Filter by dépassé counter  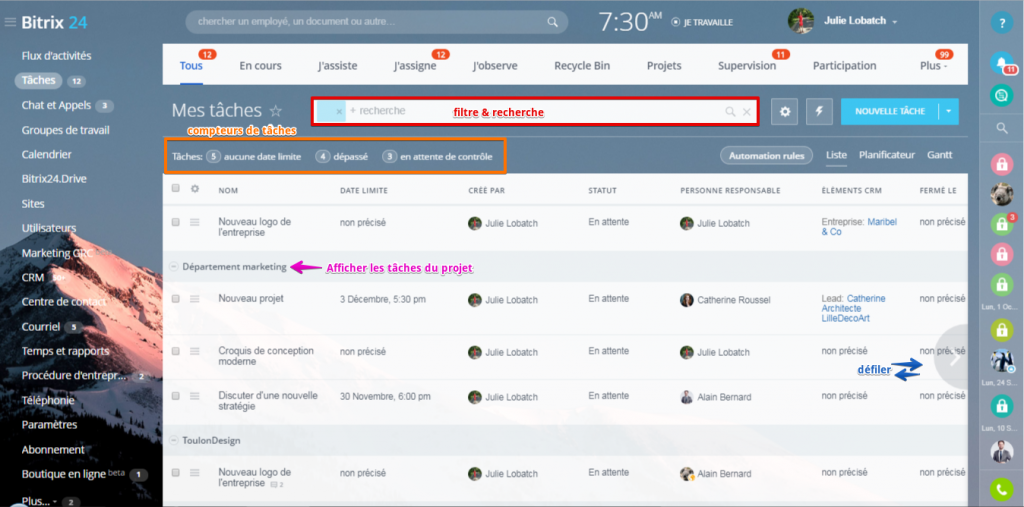pos(342,157)
